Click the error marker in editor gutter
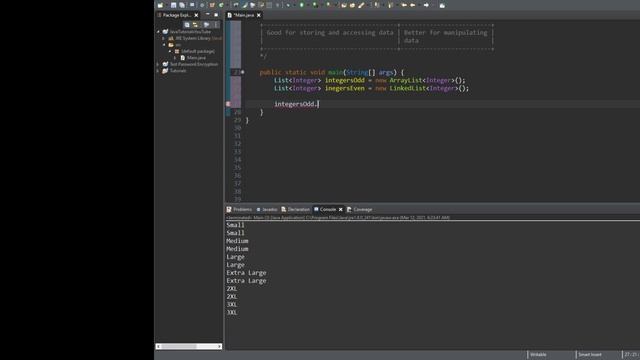 click(228, 104)
